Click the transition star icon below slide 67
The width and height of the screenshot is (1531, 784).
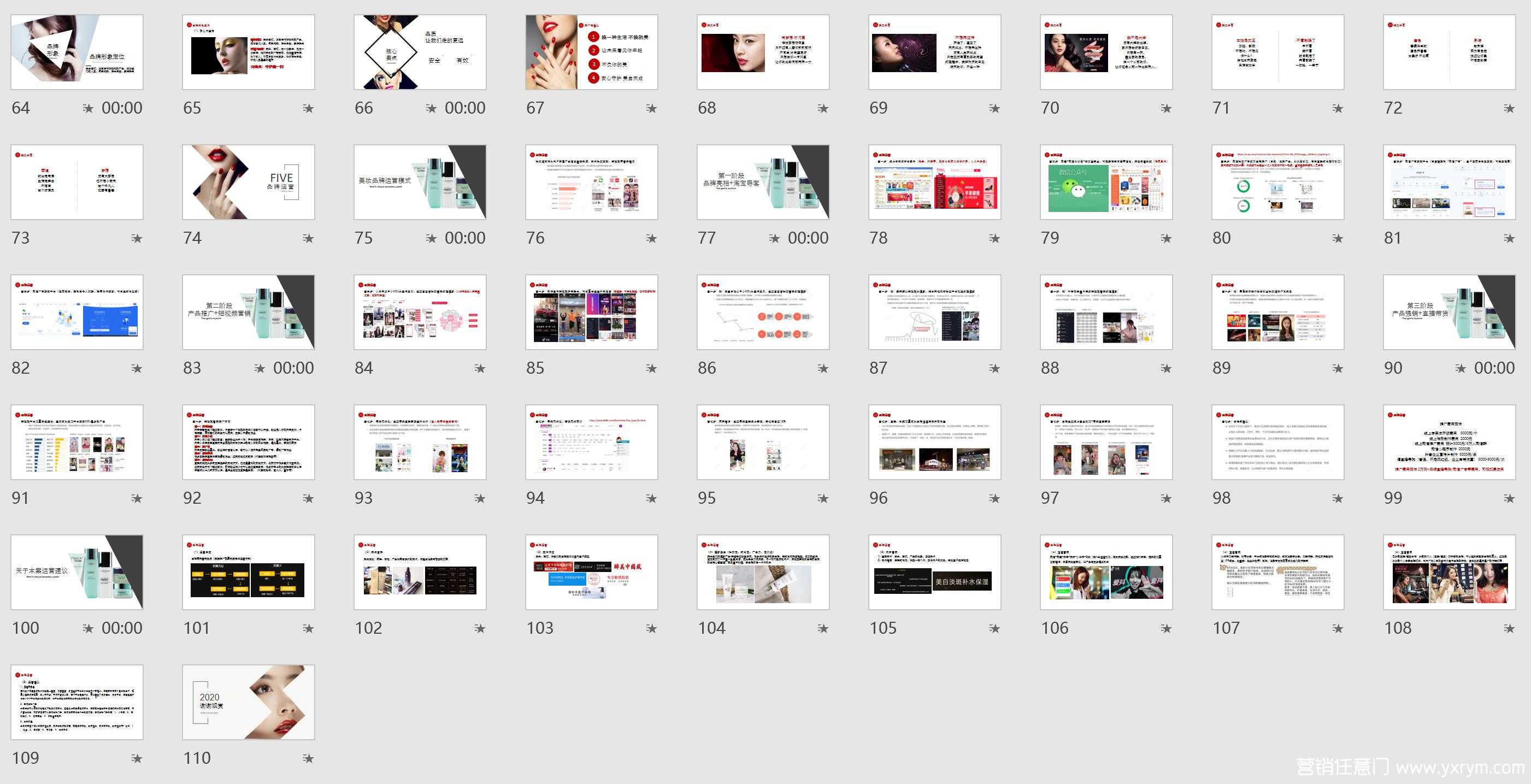pos(651,108)
